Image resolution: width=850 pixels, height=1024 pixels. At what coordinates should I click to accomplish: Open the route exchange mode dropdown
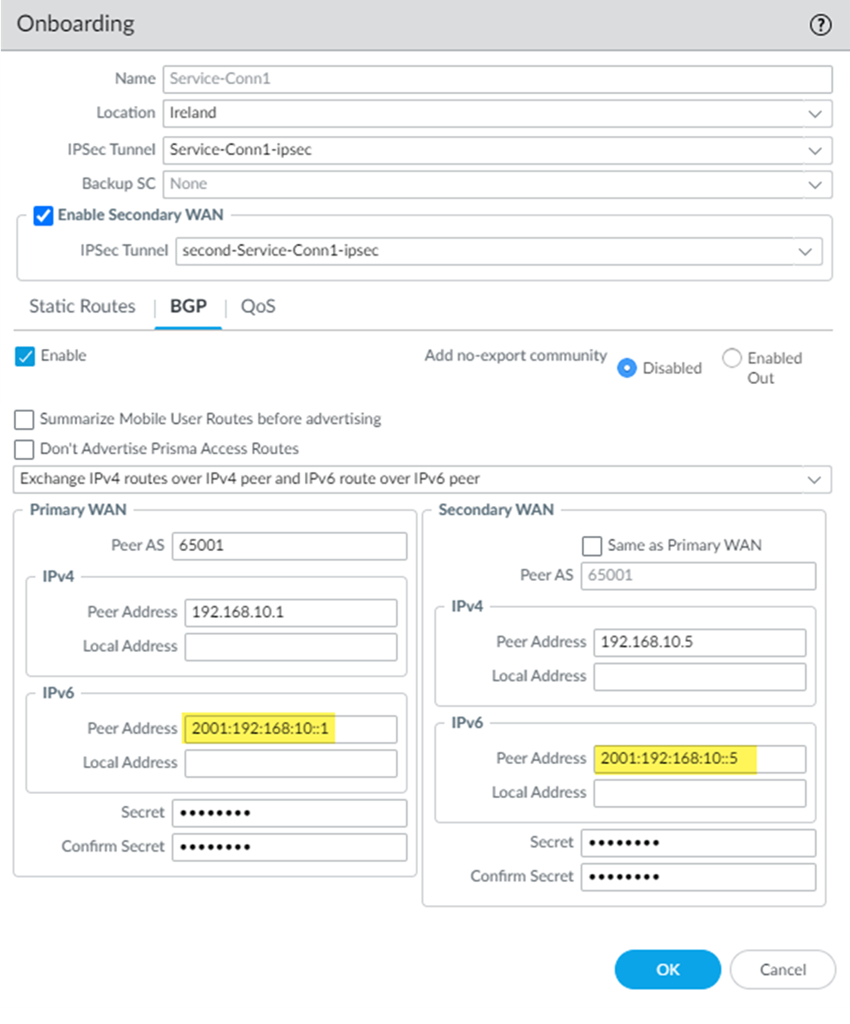click(x=814, y=480)
